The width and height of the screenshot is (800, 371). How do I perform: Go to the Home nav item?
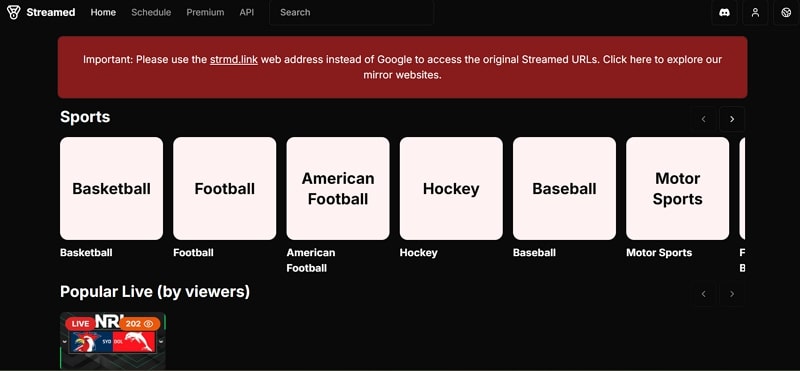pos(103,12)
